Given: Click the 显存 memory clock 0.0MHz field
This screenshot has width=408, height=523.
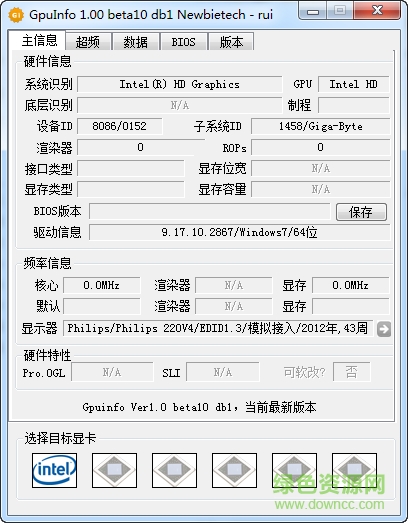Looking at the screenshot, I should click(351, 286).
